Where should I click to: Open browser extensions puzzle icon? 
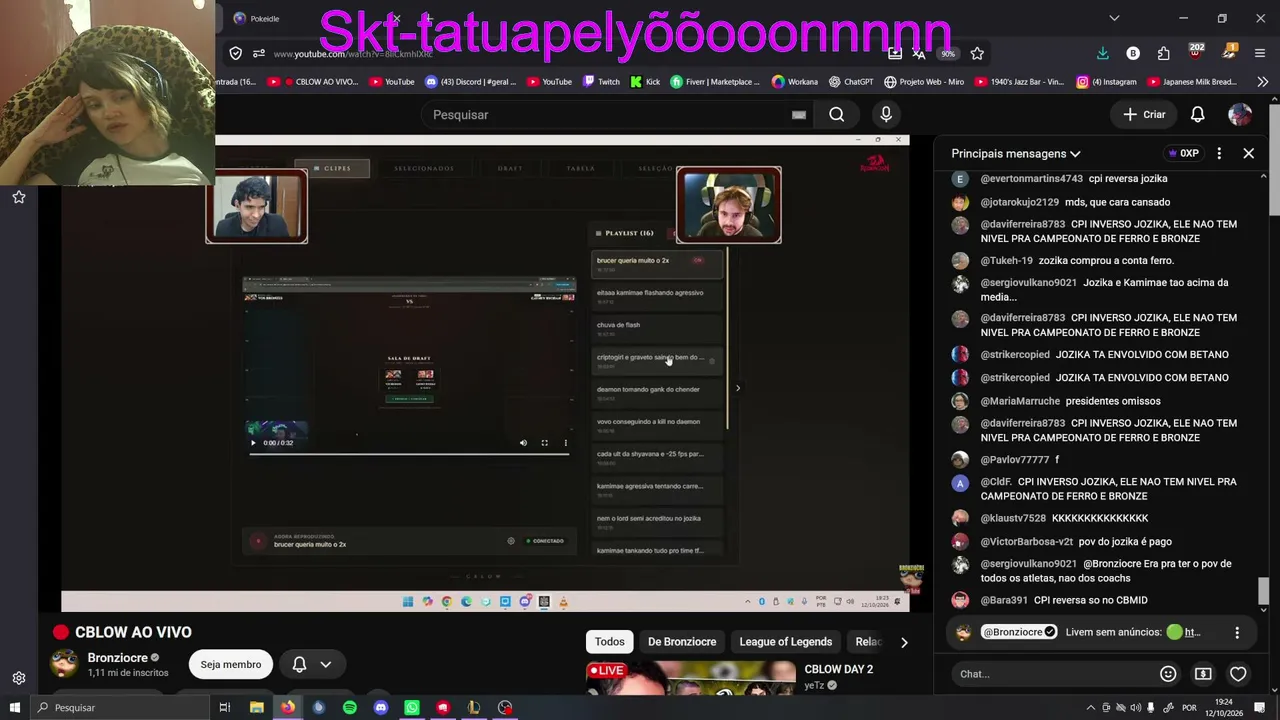(1163, 53)
